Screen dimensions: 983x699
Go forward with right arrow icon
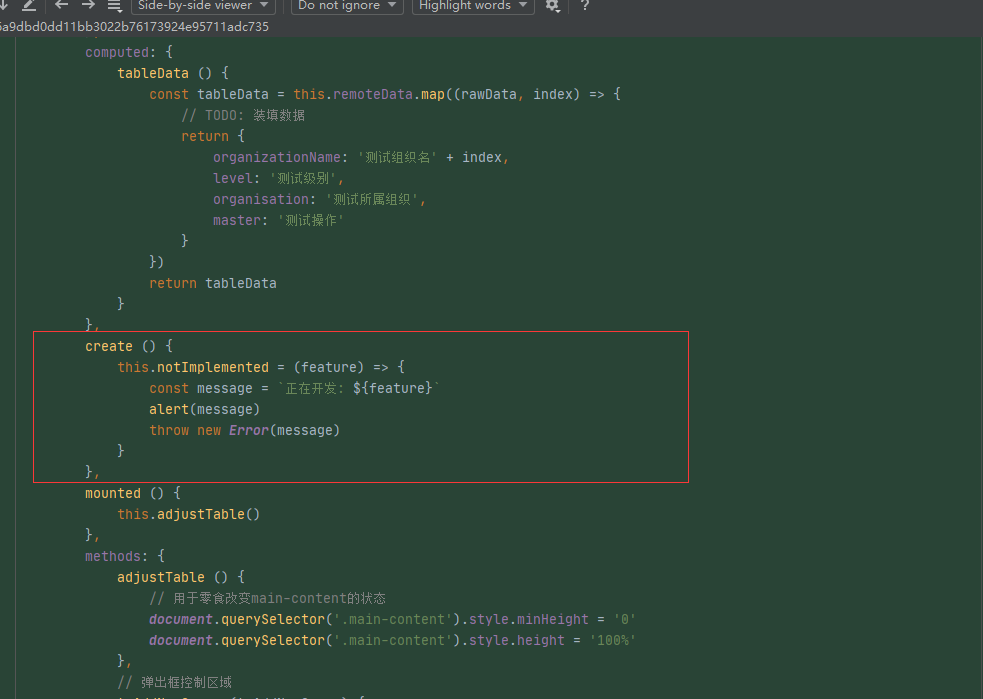click(88, 5)
